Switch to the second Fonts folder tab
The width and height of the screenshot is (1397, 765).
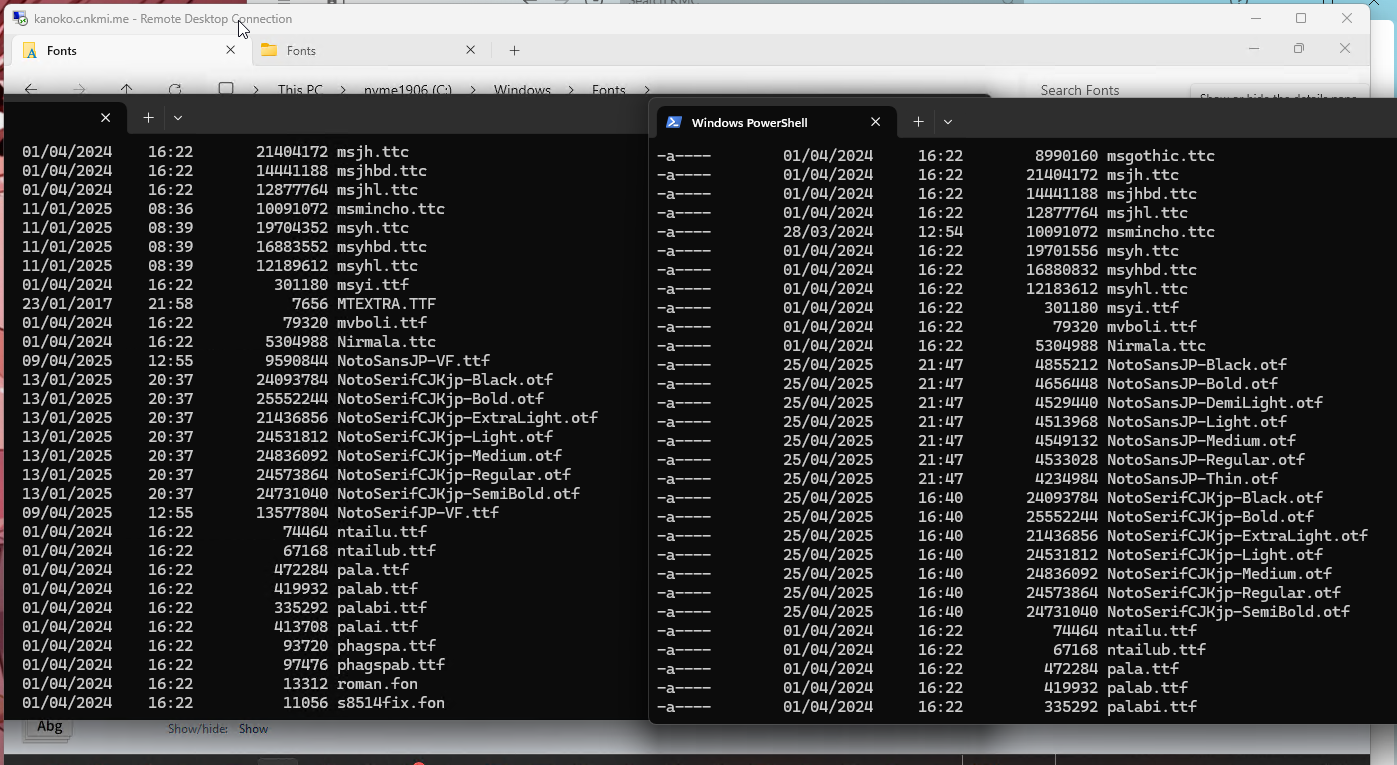tap(360, 51)
